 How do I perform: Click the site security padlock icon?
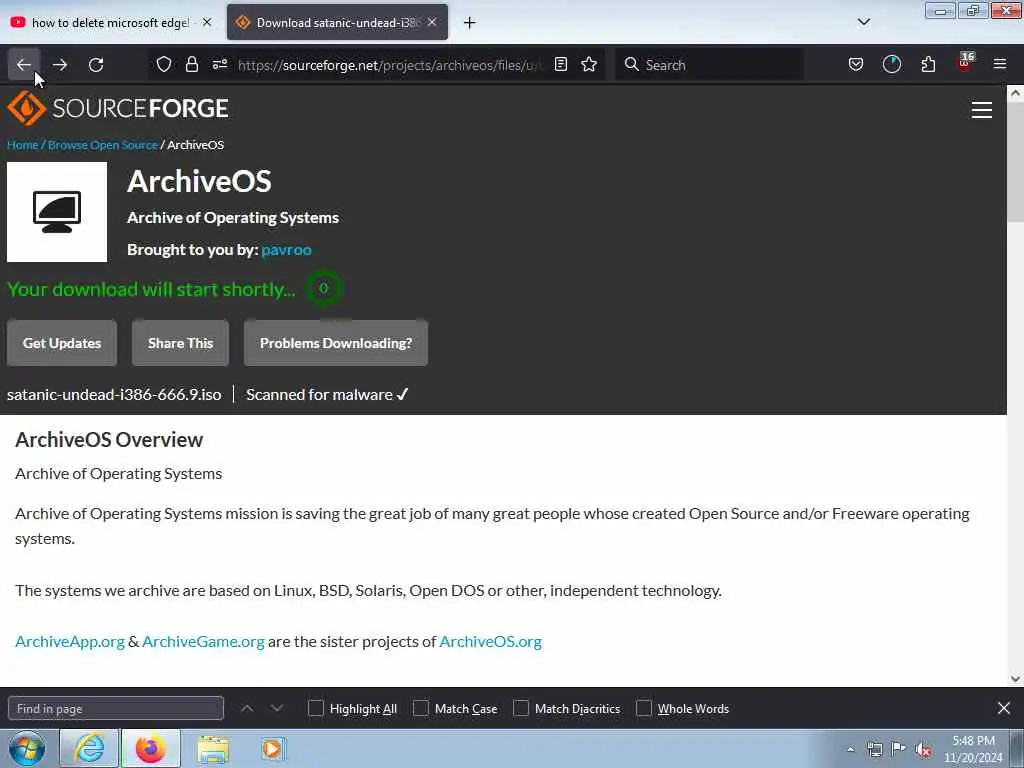tap(191, 65)
